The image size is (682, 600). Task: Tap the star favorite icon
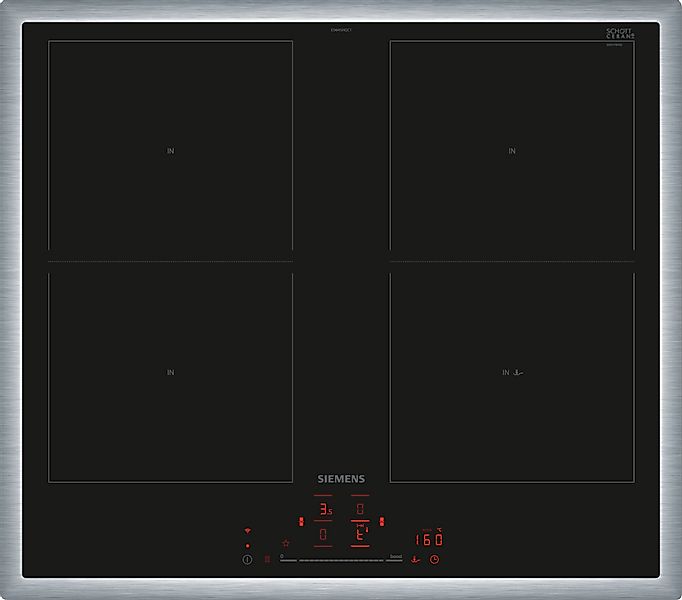pyautogui.click(x=286, y=543)
